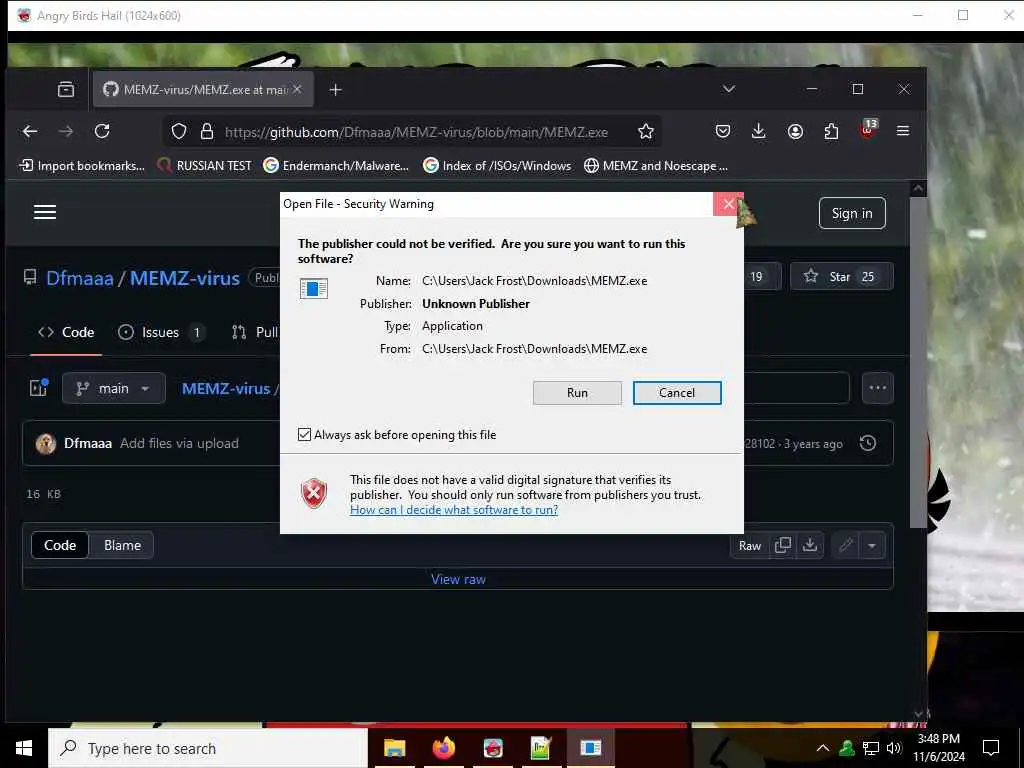Open Firefox from taskbar
This screenshot has height=768, width=1024.
(x=444, y=748)
